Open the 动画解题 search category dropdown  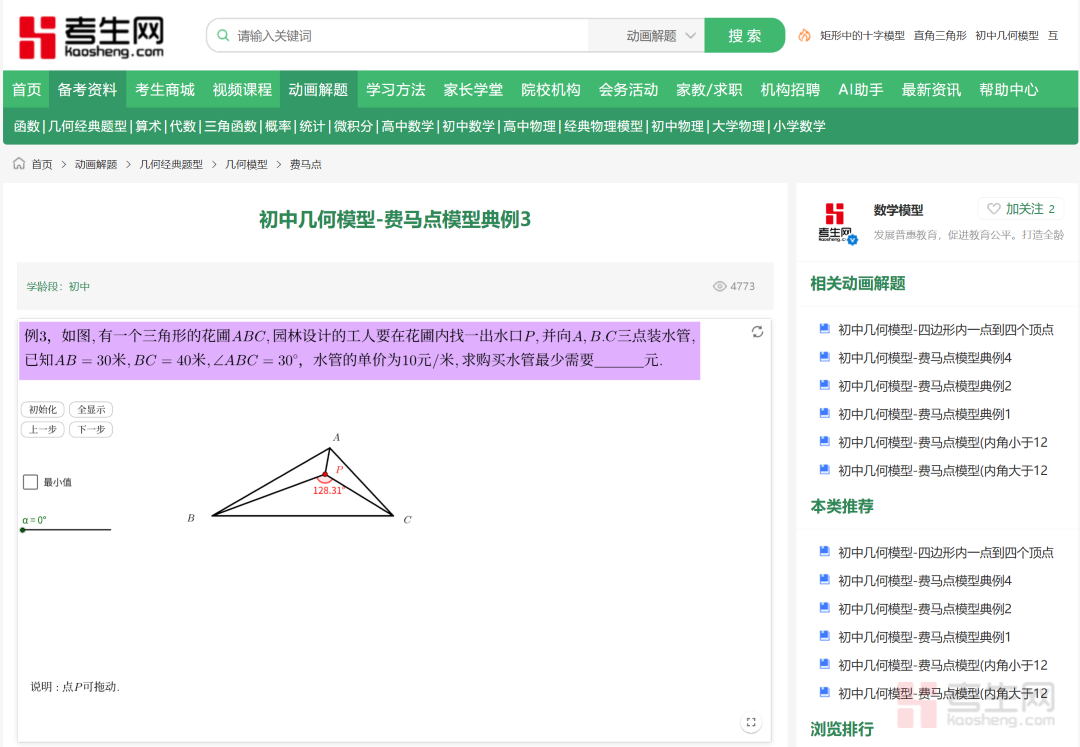pyautogui.click(x=660, y=36)
